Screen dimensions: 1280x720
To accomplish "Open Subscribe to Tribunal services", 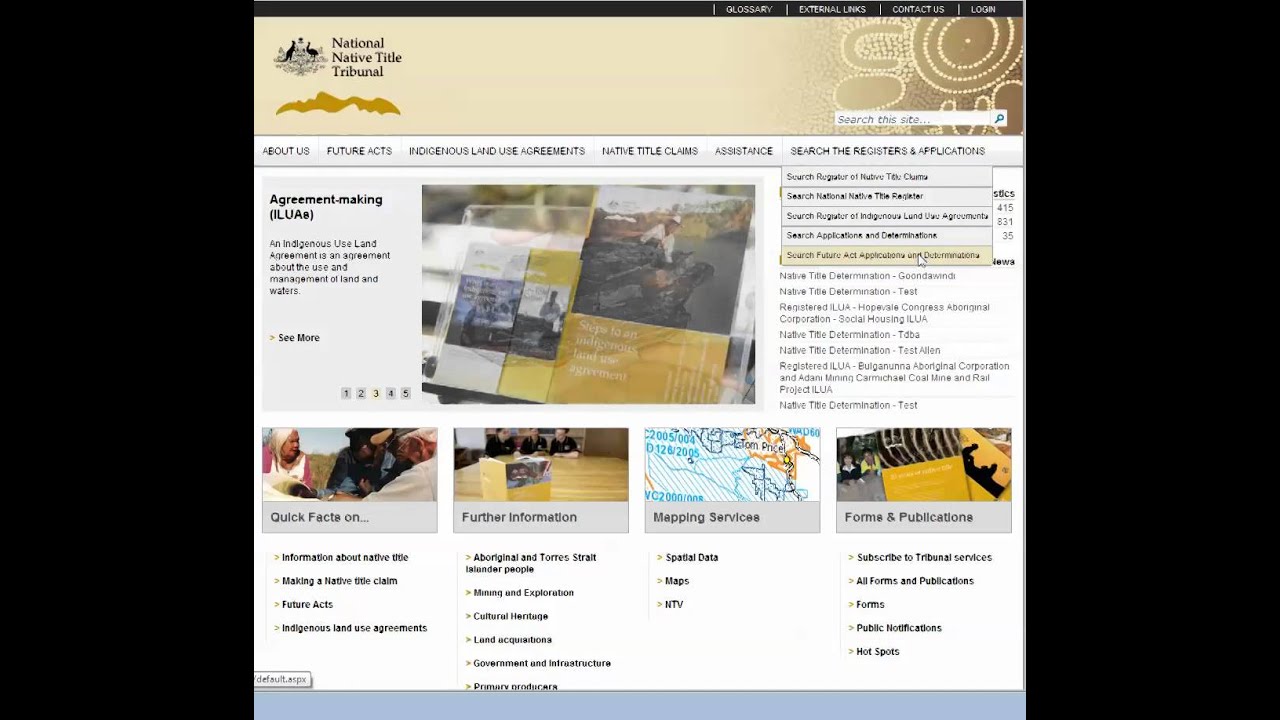I will (x=924, y=558).
